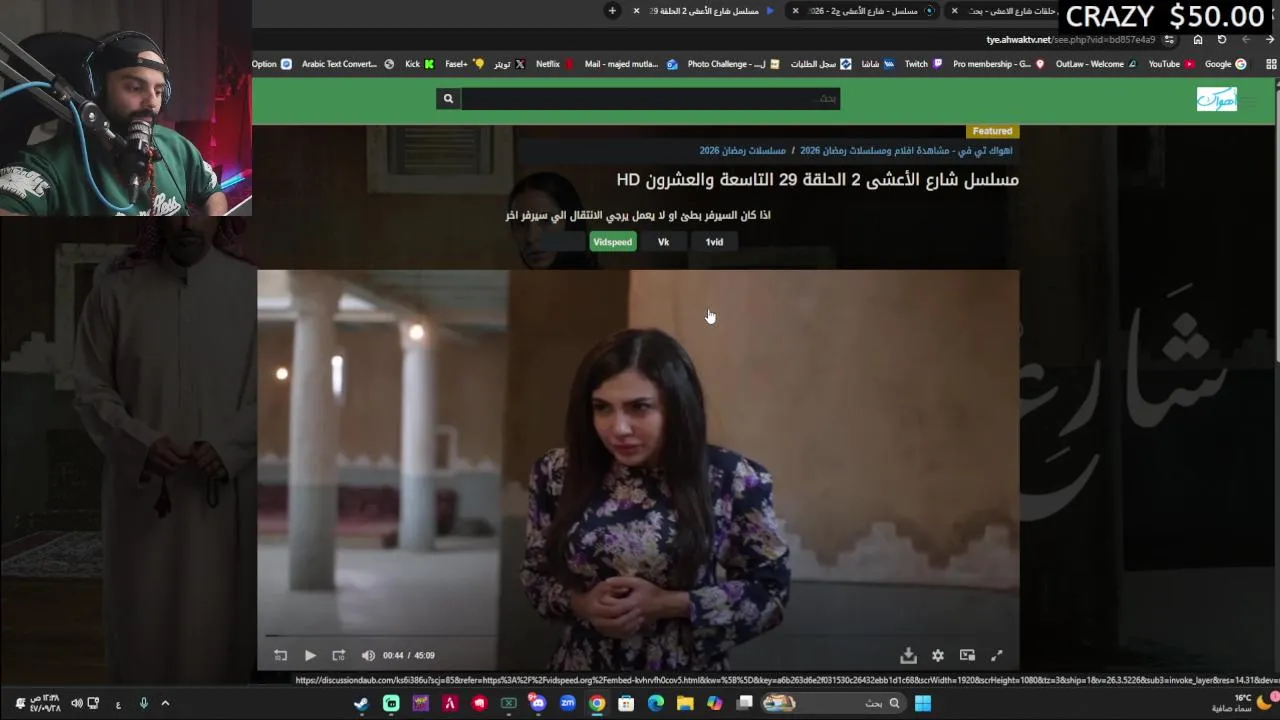Open Zoom from the taskbar
The height and width of the screenshot is (720, 1280).
pyautogui.click(x=568, y=704)
